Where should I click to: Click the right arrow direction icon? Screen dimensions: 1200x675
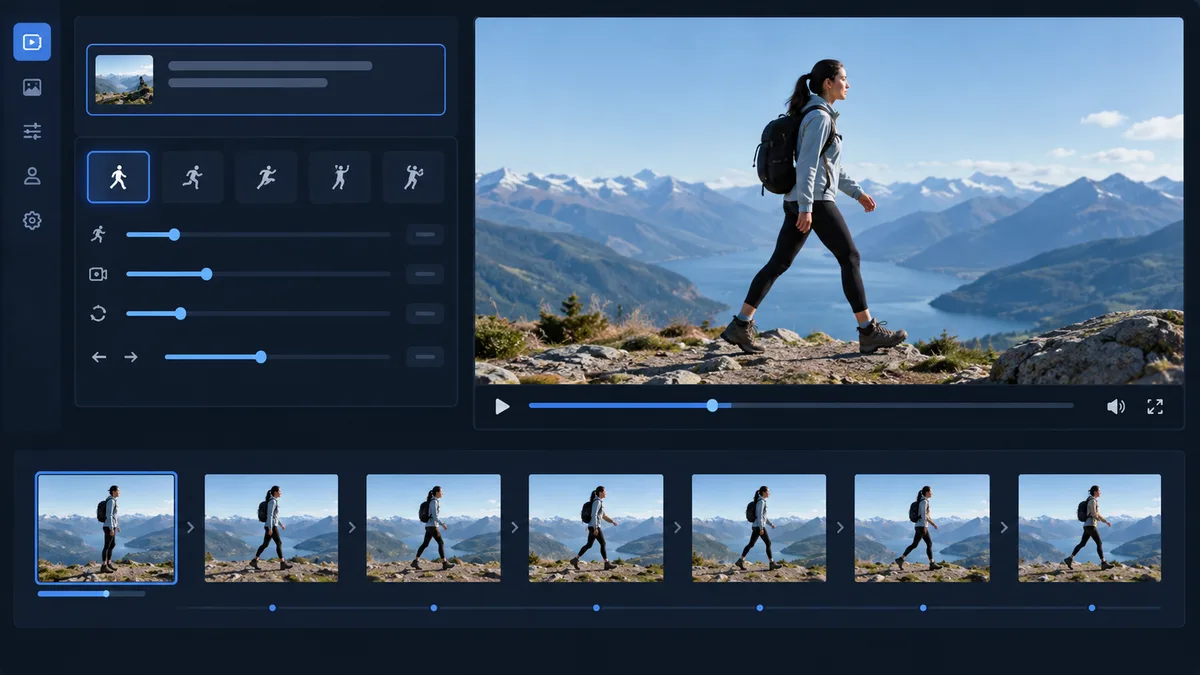[x=131, y=357]
